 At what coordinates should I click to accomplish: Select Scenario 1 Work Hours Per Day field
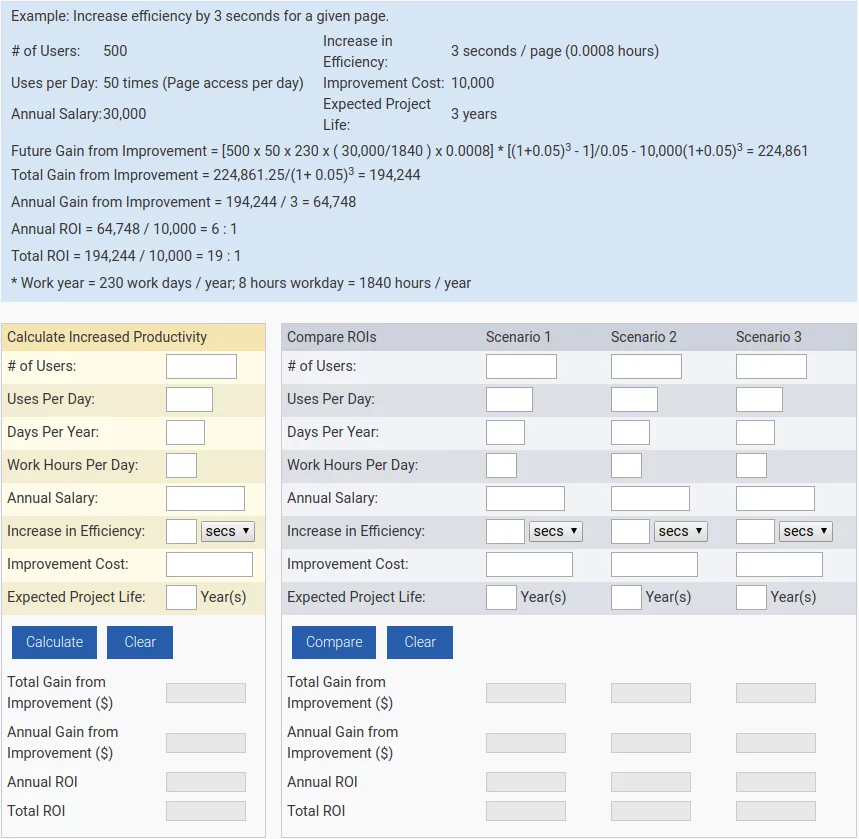(x=501, y=465)
